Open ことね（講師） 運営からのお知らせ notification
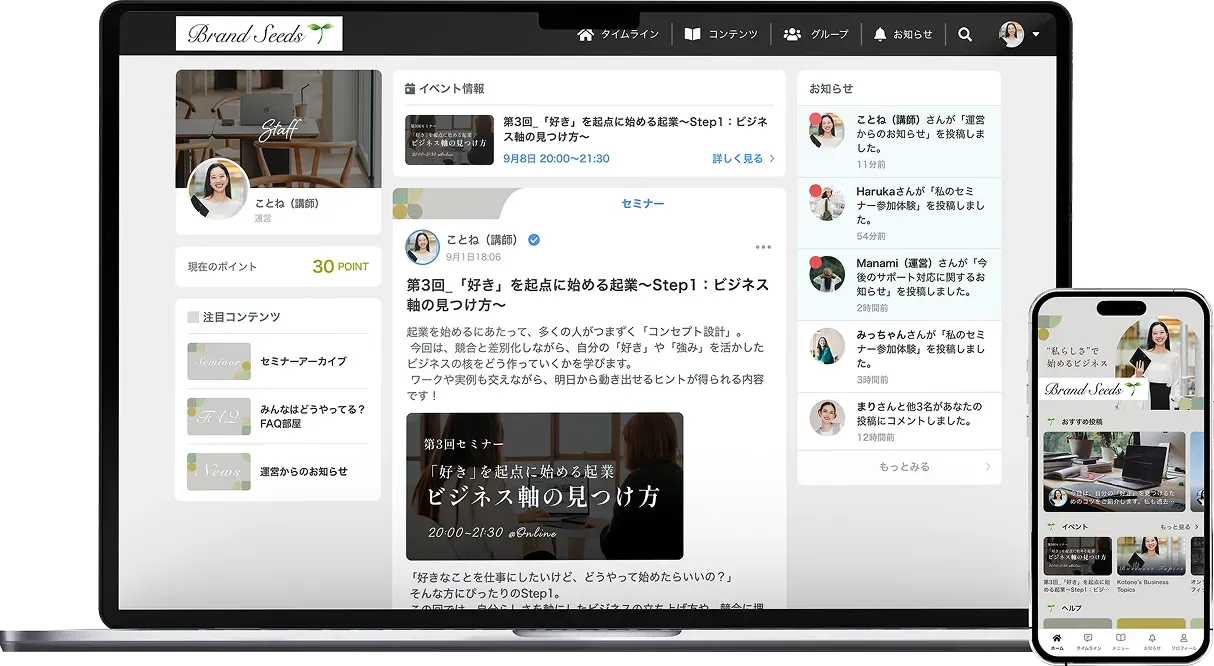This screenshot has height=666, width=1214. point(899,140)
